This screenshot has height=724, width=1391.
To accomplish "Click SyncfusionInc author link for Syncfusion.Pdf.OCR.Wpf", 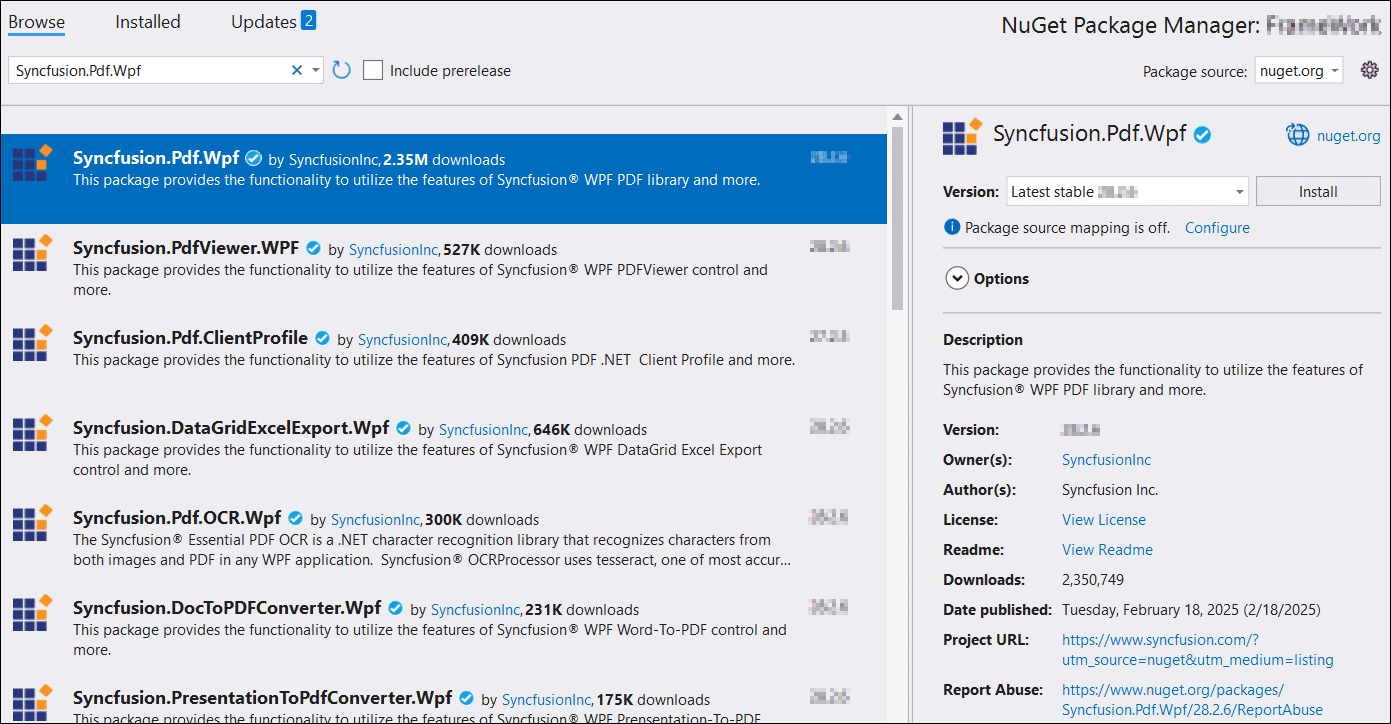I will 375,520.
